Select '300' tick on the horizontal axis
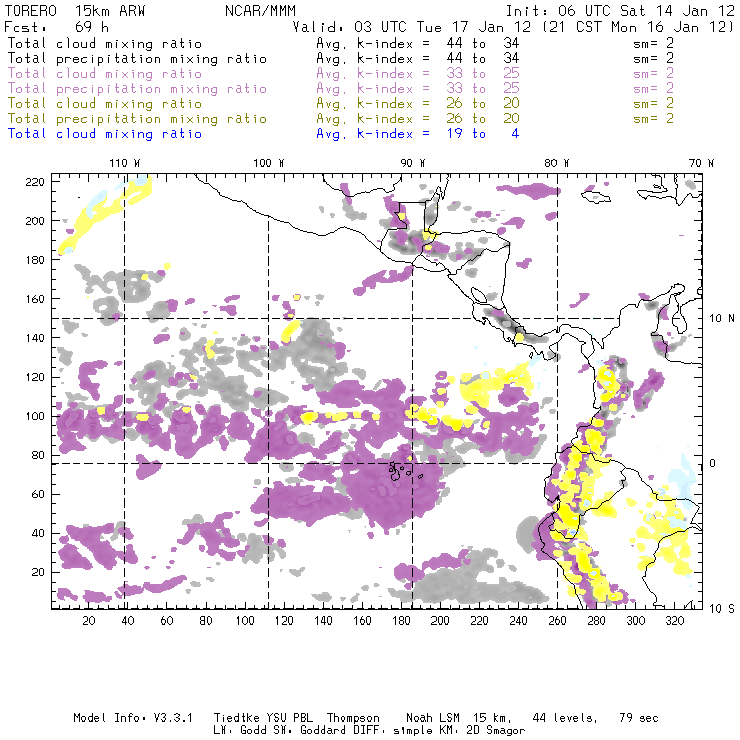This screenshot has width=740, height=740. click(636, 621)
